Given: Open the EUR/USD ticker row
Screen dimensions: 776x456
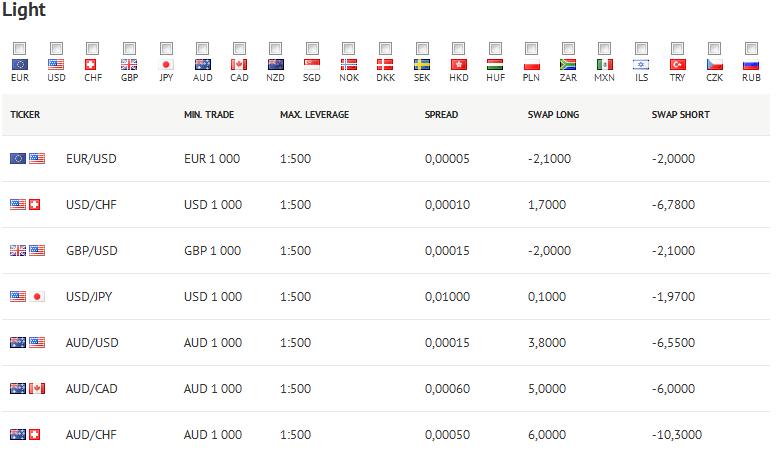Looking at the screenshot, I should point(386,159).
